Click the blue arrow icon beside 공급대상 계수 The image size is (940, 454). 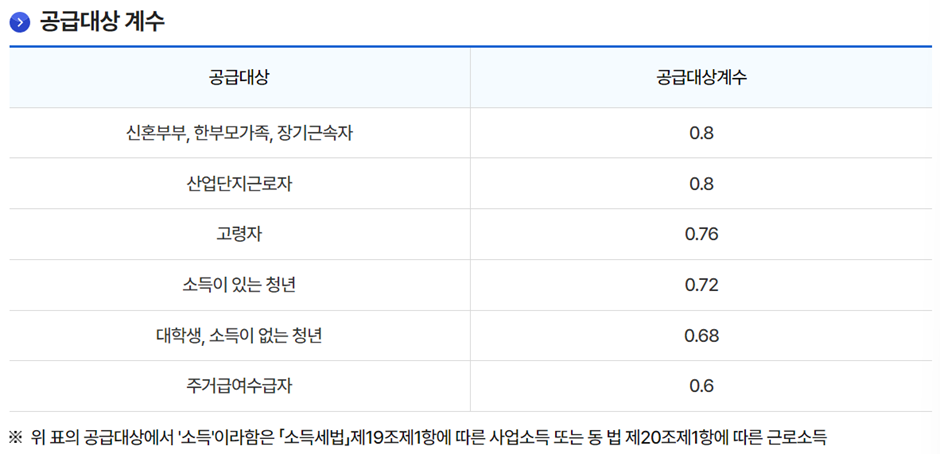[x=20, y=23]
